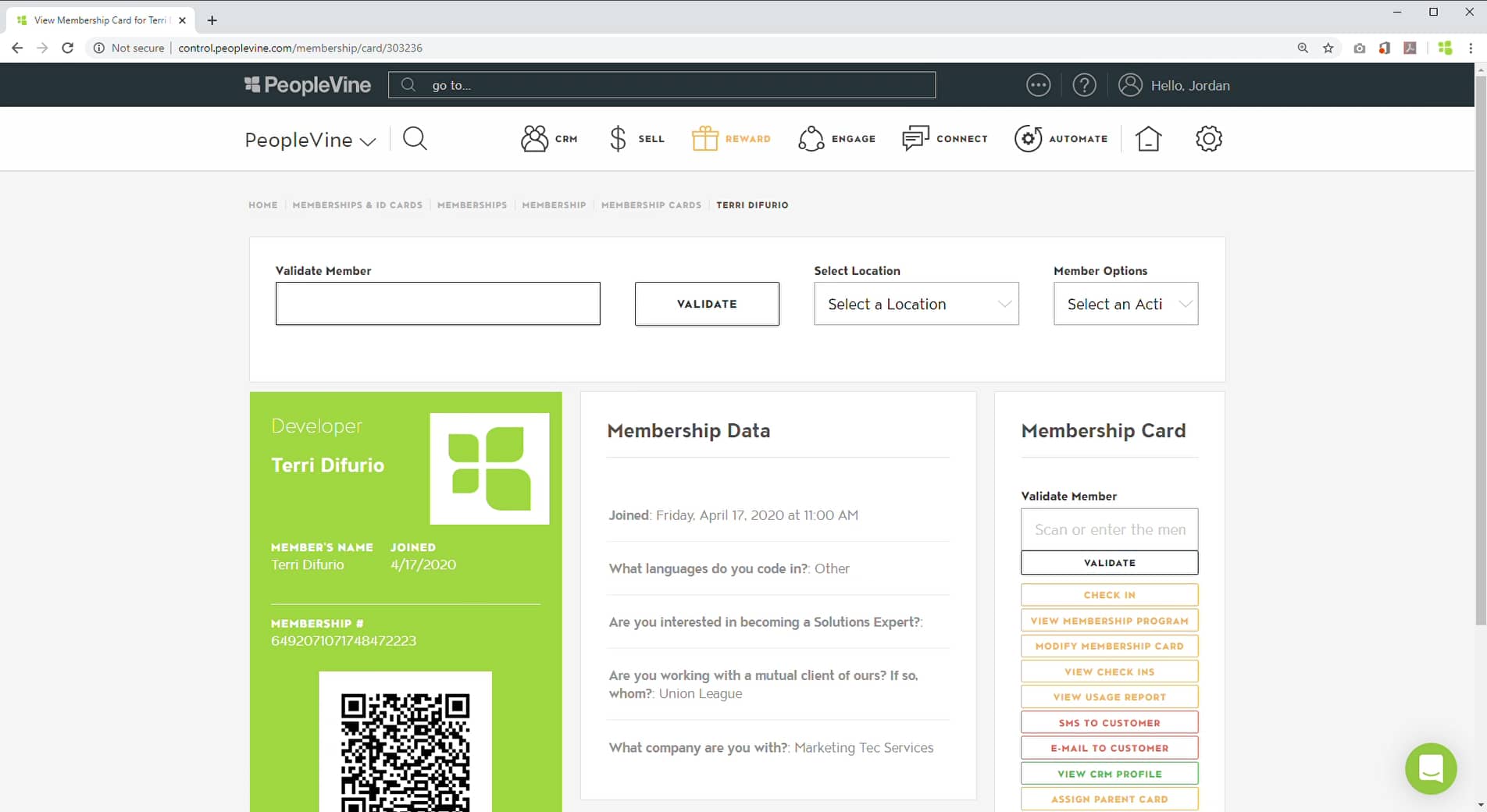Expand the PeopleVine brand chevron
The width and height of the screenshot is (1487, 812).
(367, 141)
